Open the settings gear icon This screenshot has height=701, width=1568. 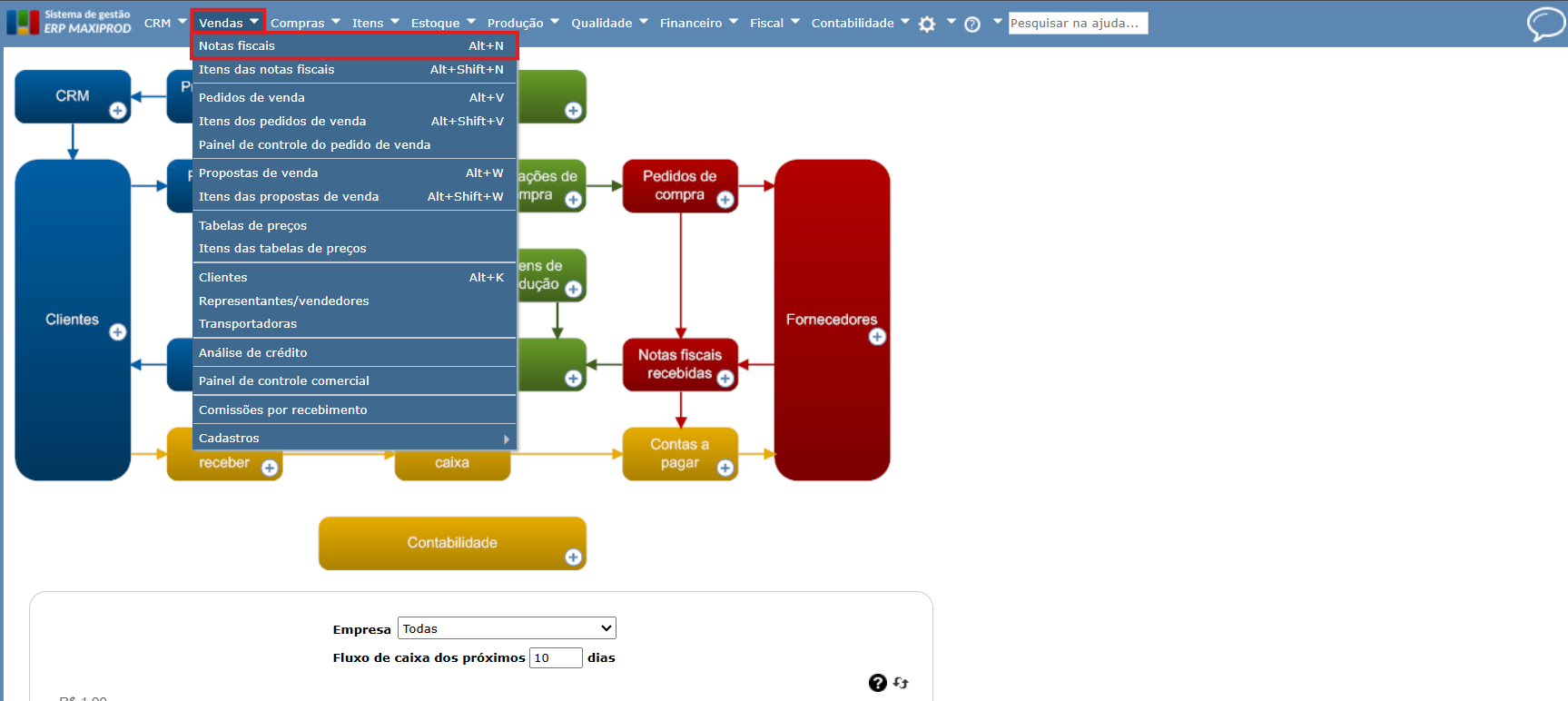927,25
